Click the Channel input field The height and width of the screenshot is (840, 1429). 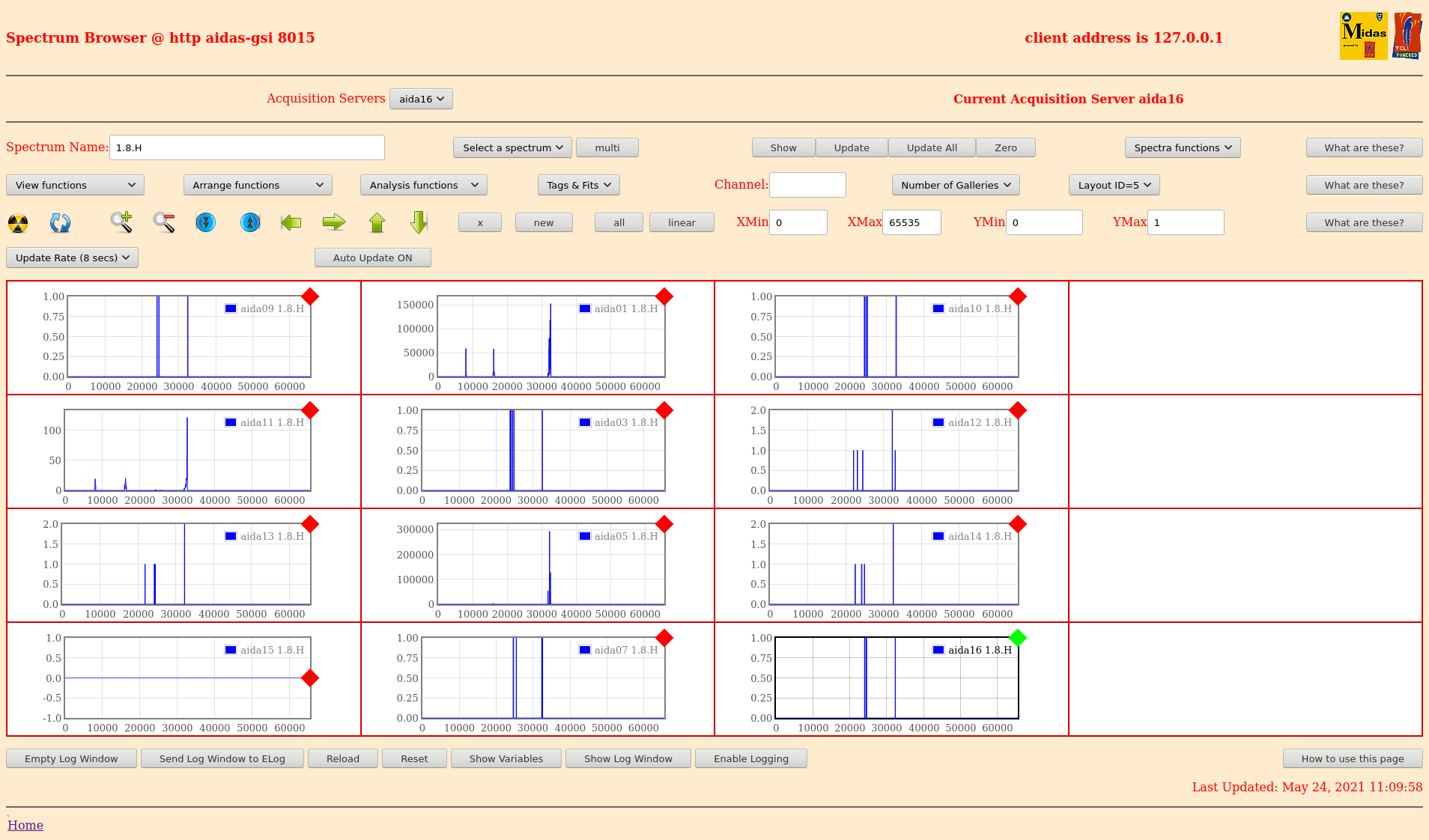point(807,185)
